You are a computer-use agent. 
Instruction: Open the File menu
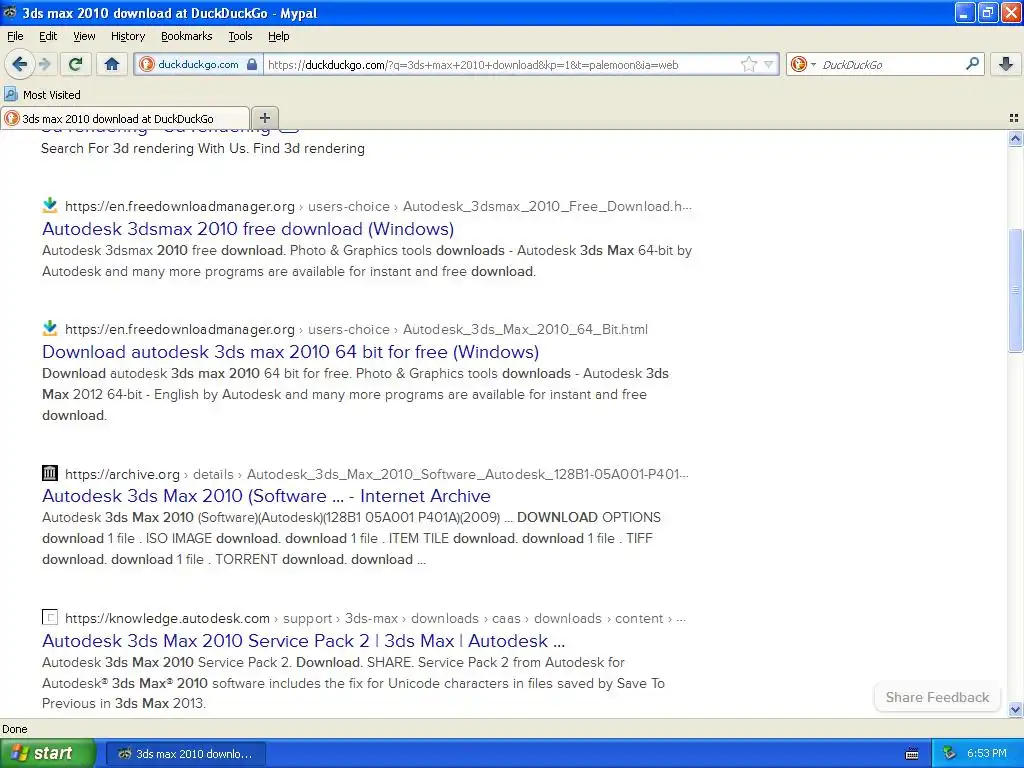(15, 36)
